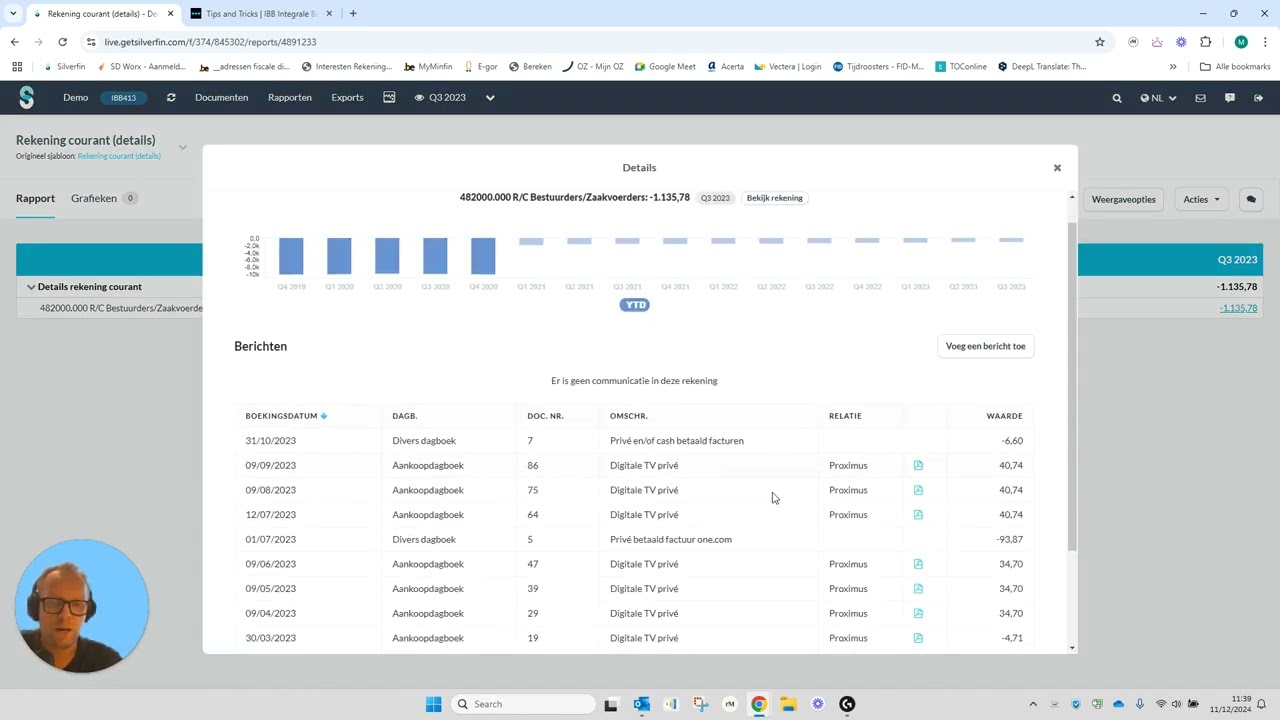Open the Documenten menu
Image resolution: width=1280 pixels, height=720 pixels.
(221, 98)
